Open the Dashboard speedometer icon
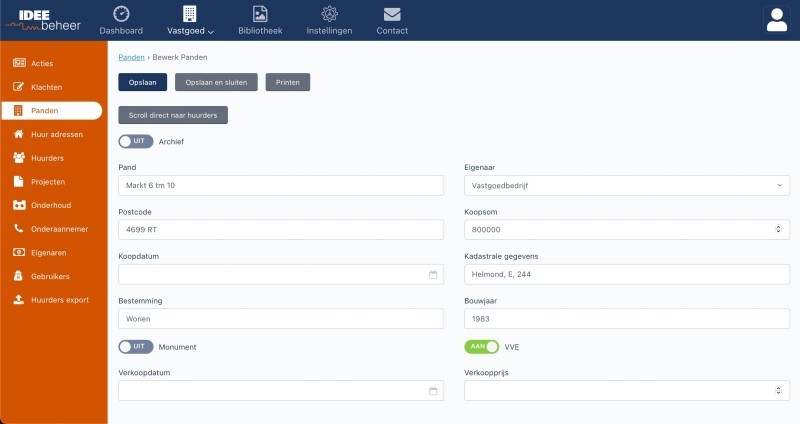800x424 pixels. [x=121, y=14]
